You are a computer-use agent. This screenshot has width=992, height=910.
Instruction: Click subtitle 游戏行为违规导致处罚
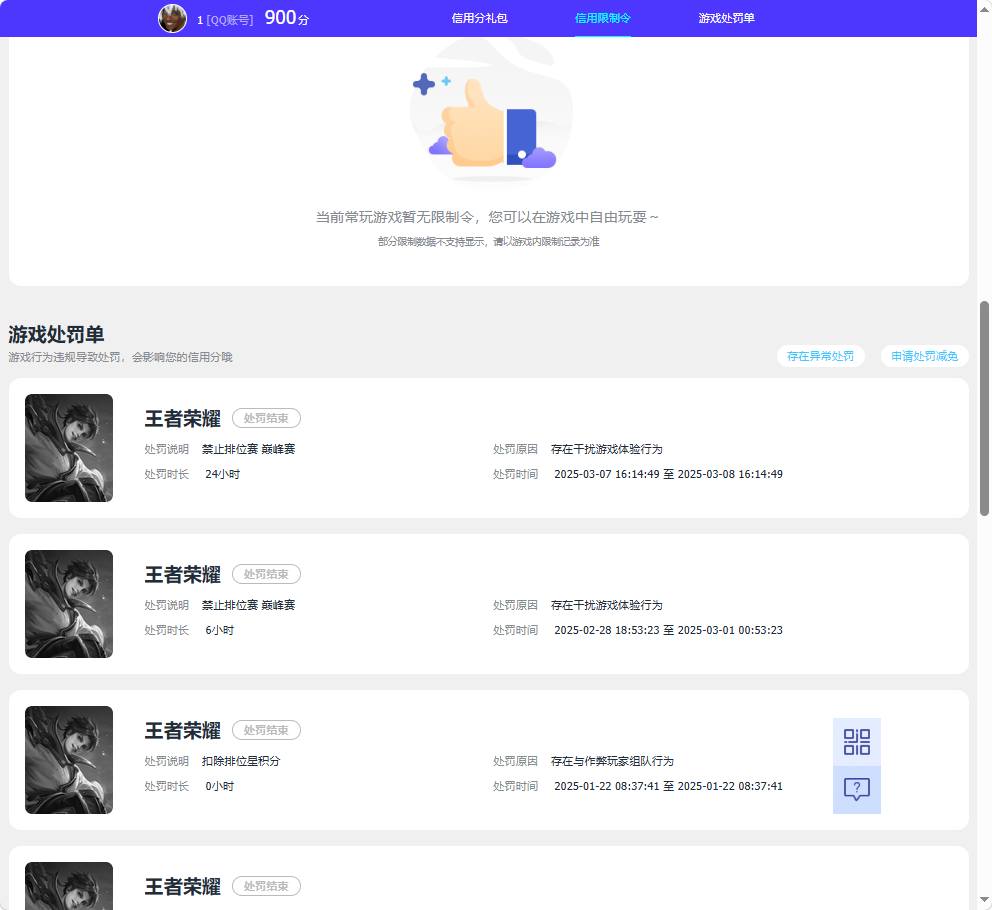coord(120,358)
